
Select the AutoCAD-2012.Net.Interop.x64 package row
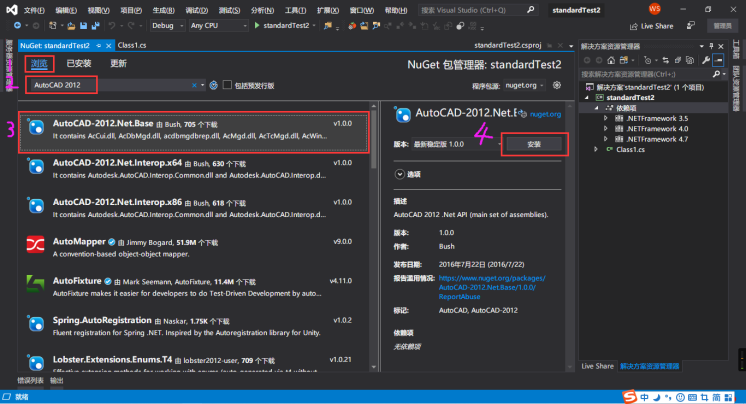194,169
